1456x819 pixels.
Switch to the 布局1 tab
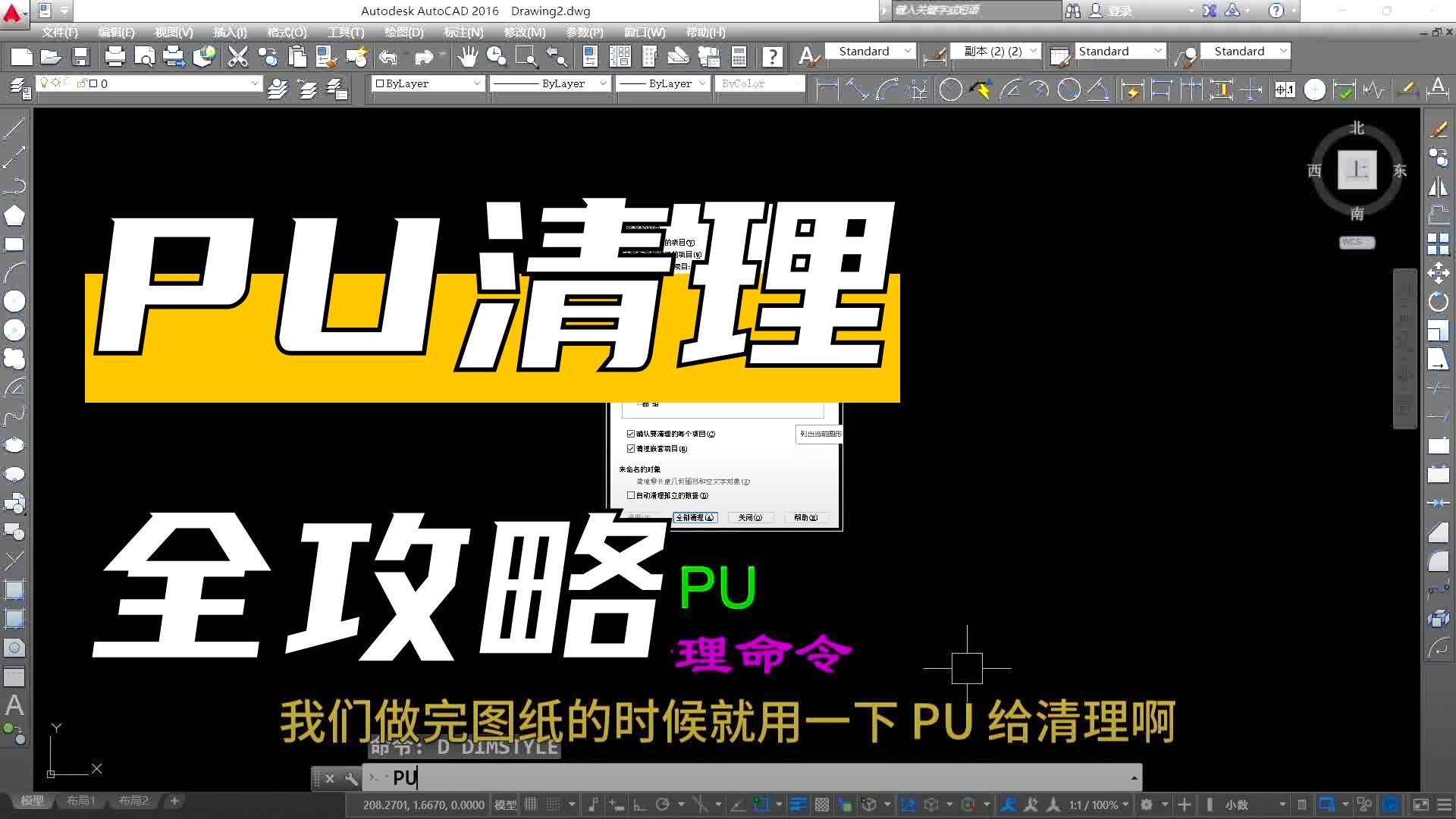click(x=80, y=800)
